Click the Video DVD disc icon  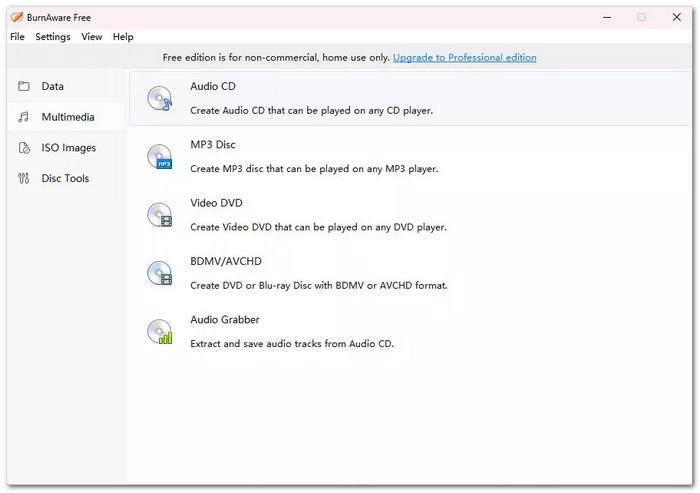[x=160, y=215]
